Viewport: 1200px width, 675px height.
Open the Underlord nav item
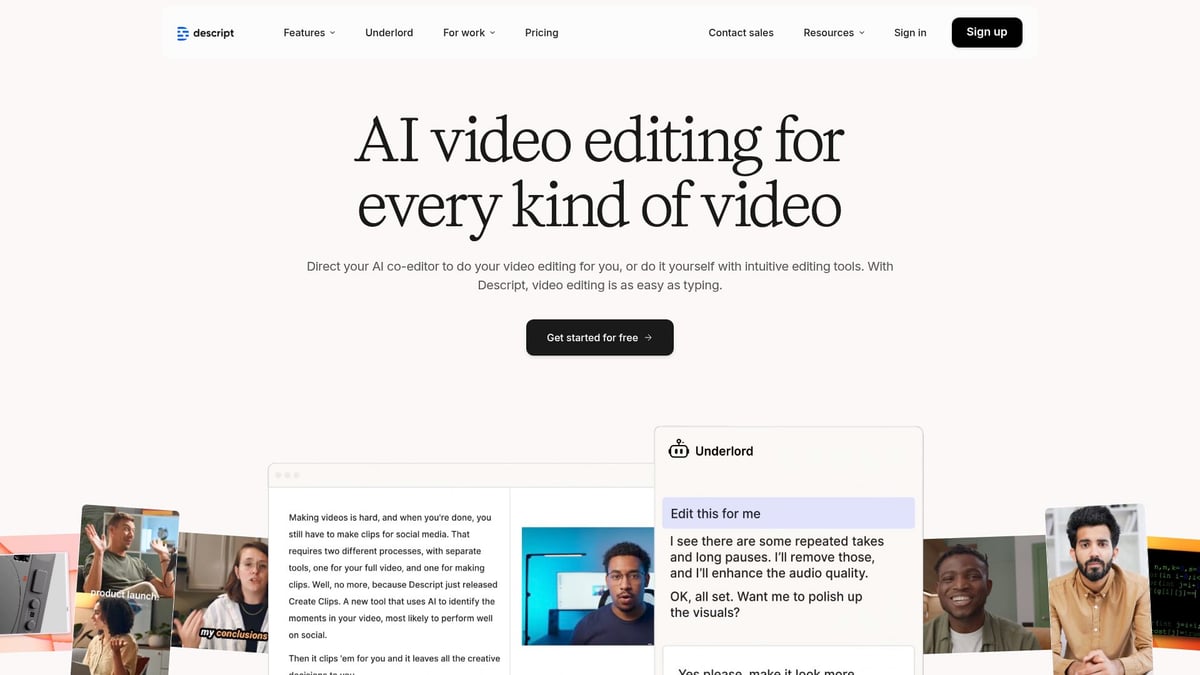click(389, 32)
